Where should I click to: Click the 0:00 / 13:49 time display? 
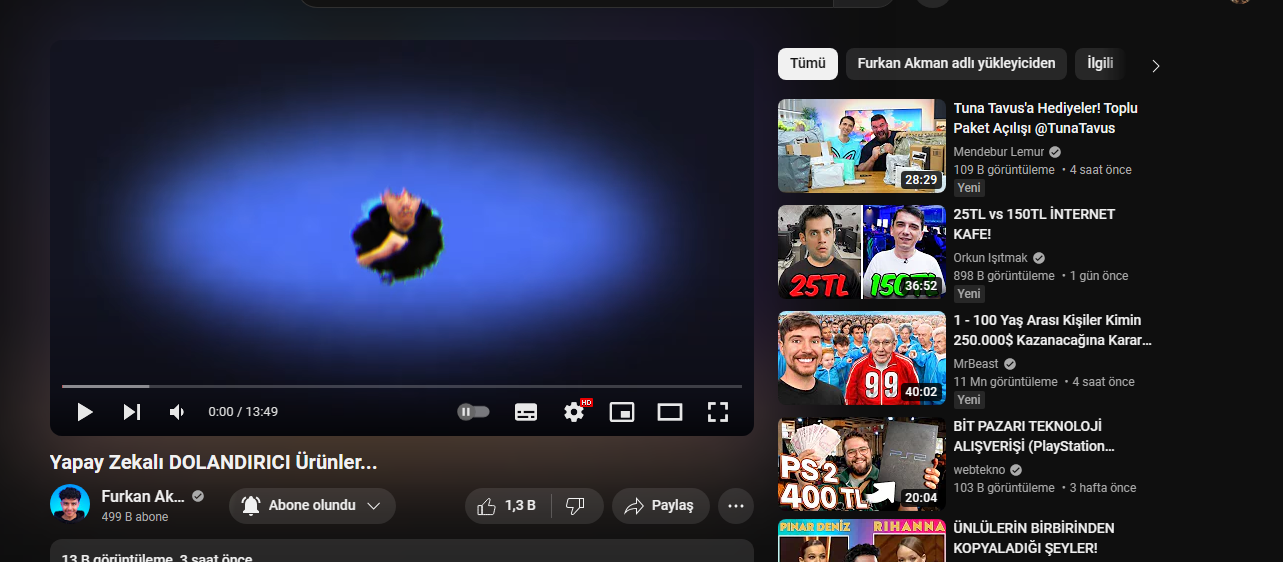243,412
